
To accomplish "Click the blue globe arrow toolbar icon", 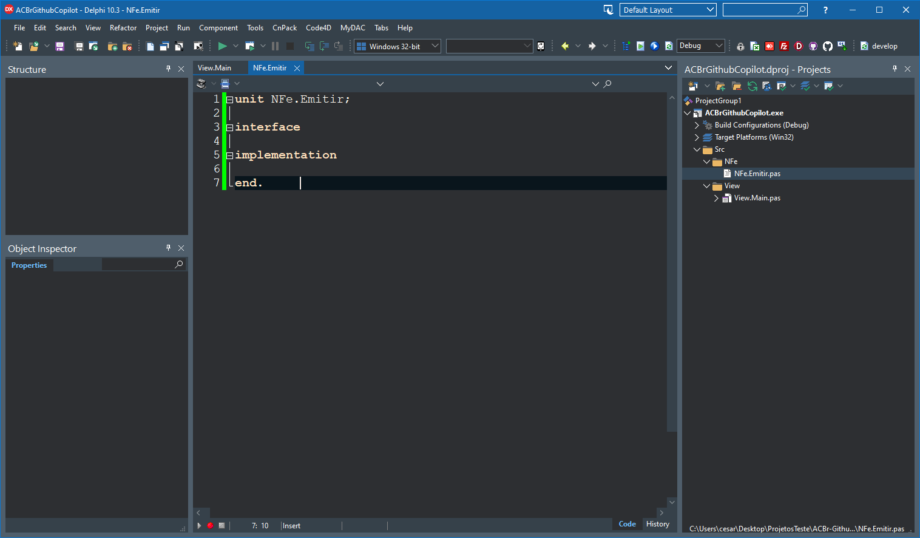I will 654,46.
